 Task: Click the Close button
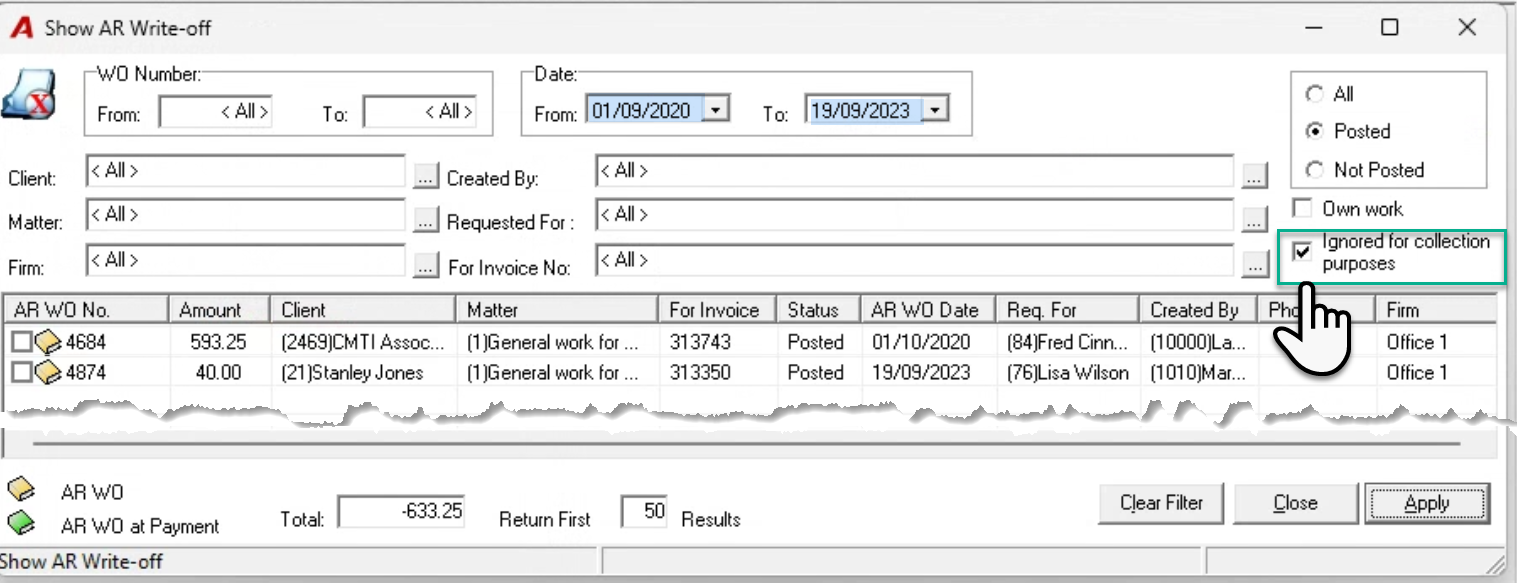click(x=1295, y=503)
